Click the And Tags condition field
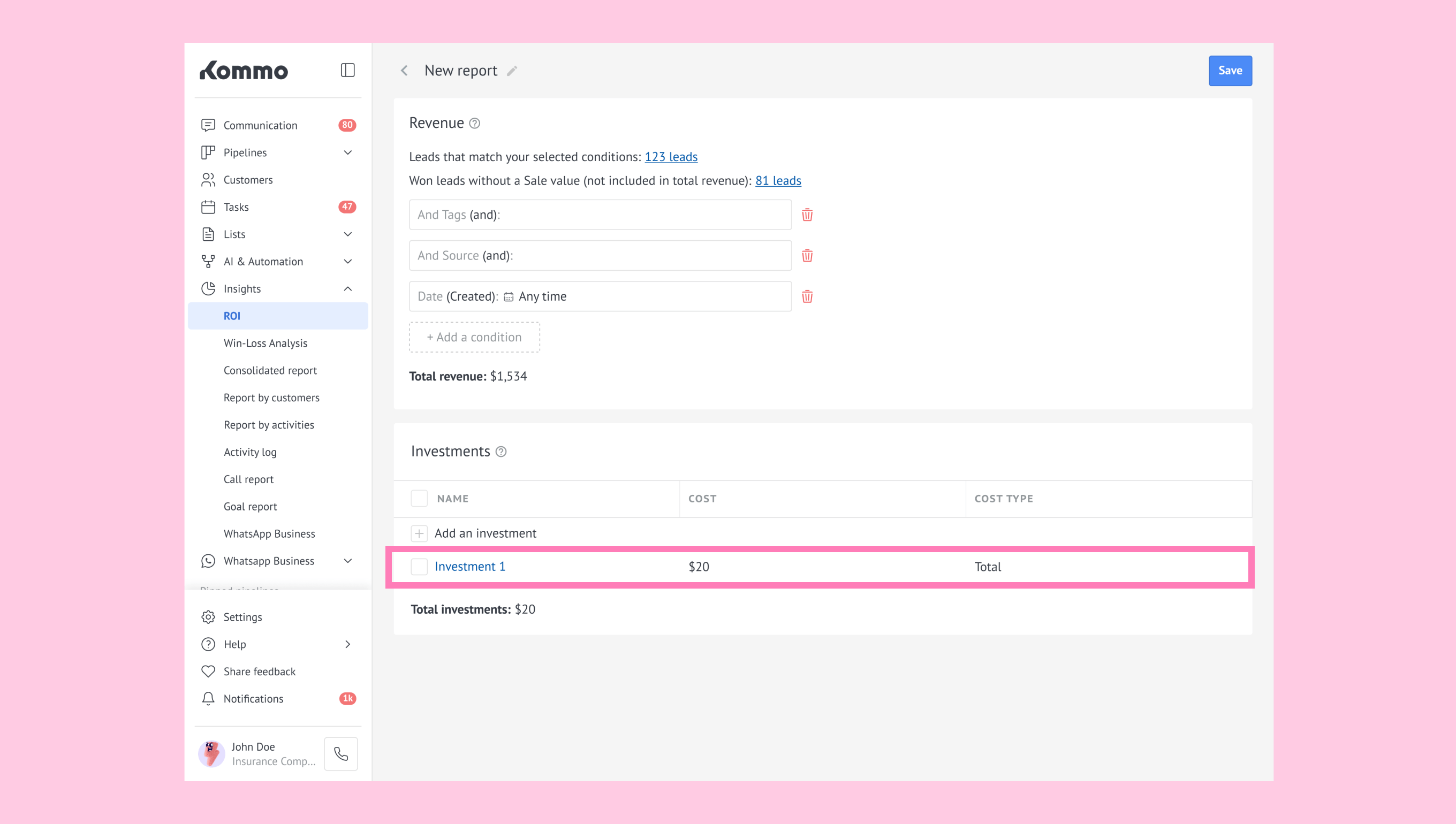 (600, 215)
